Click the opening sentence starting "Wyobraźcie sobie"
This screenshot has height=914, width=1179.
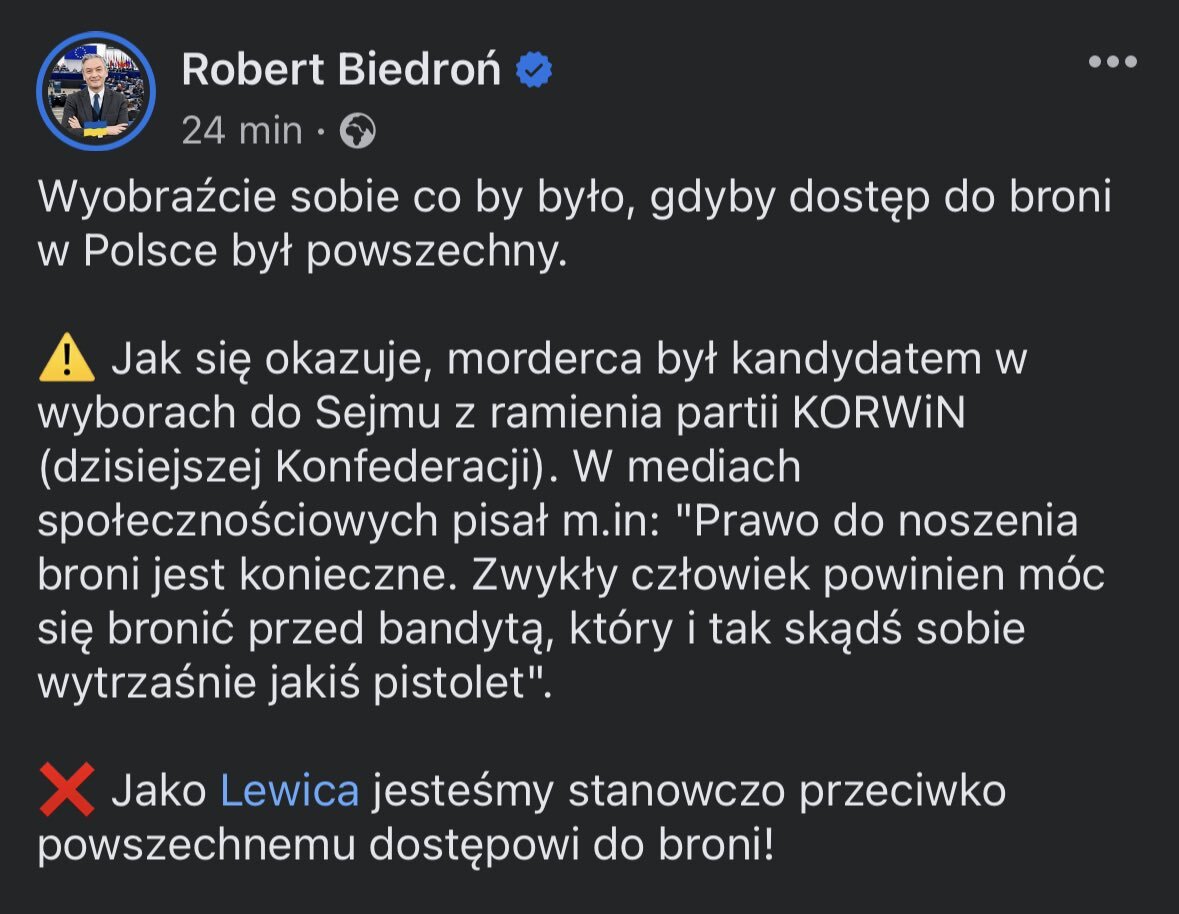tap(574, 198)
